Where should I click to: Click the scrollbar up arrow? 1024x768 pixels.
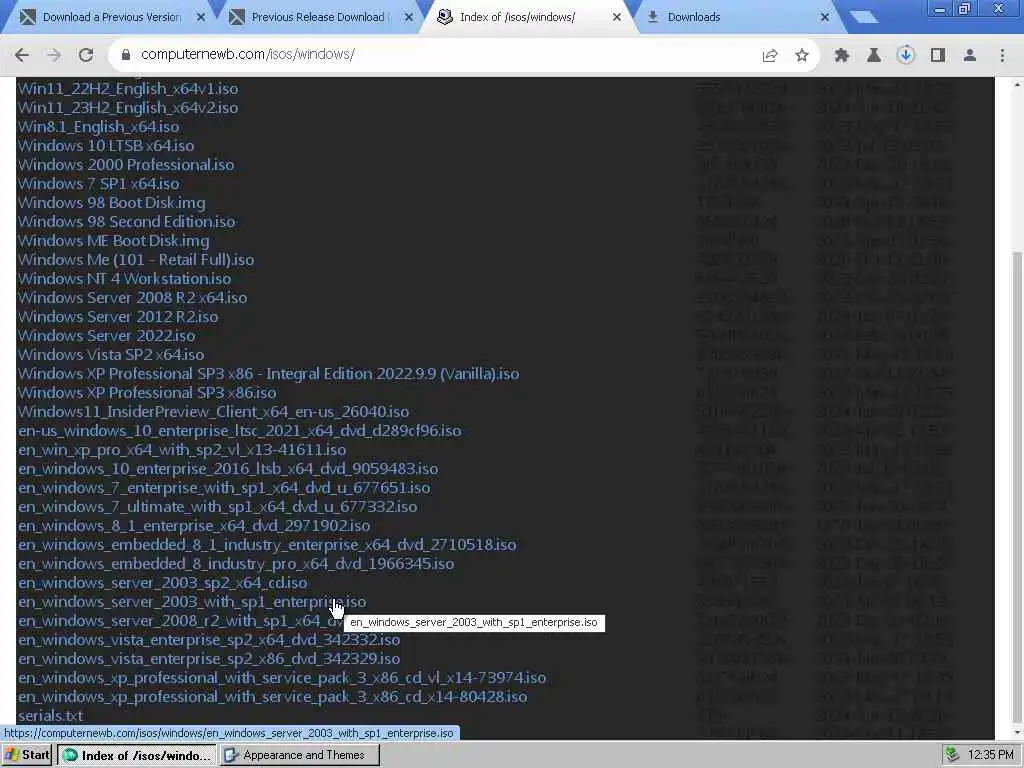1017,85
